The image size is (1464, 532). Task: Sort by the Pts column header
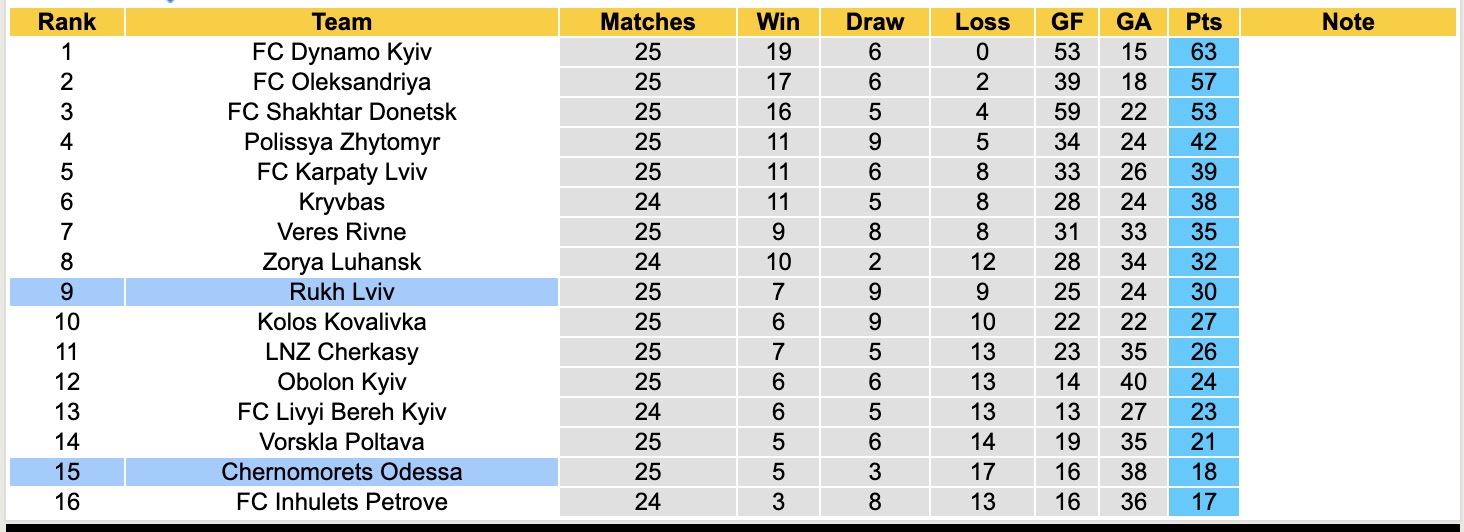pyautogui.click(x=1203, y=22)
